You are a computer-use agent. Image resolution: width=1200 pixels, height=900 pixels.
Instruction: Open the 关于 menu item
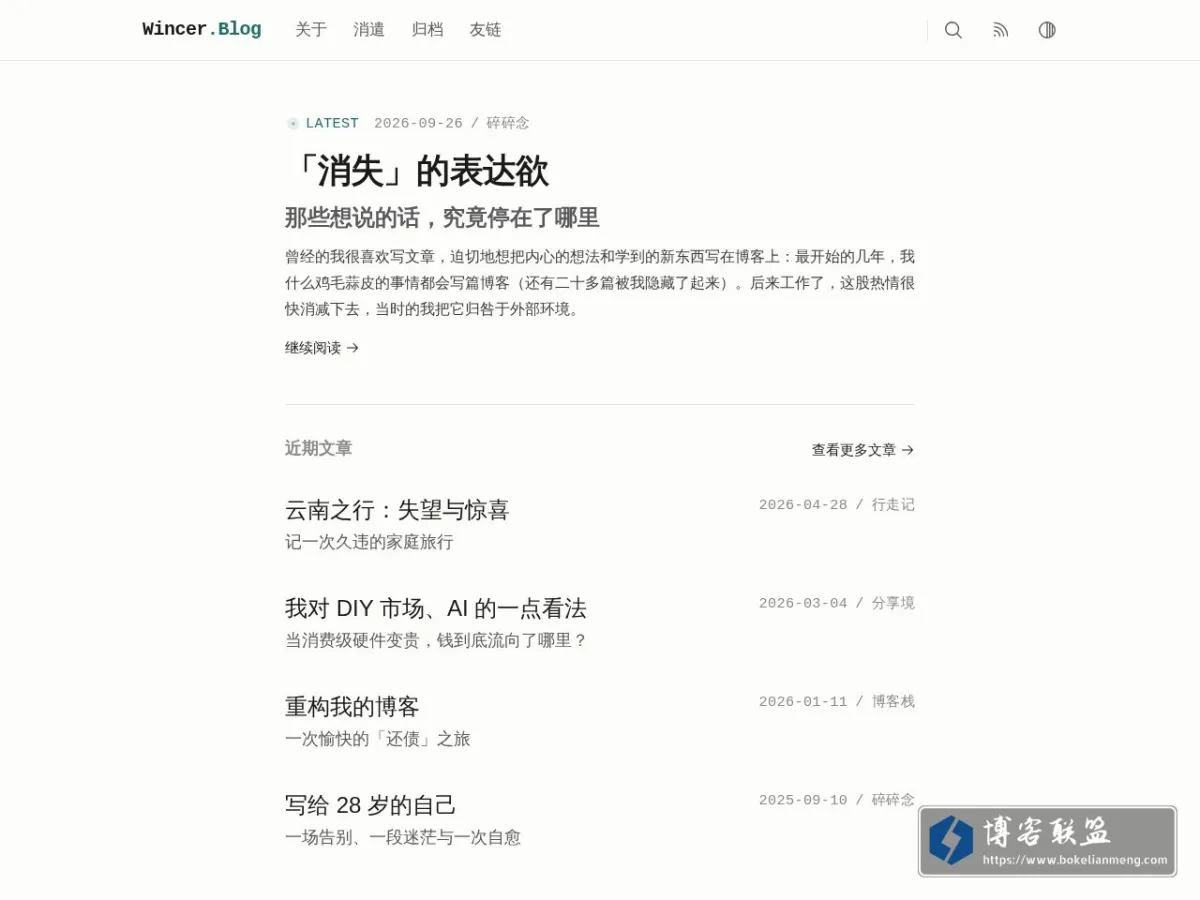tap(311, 30)
